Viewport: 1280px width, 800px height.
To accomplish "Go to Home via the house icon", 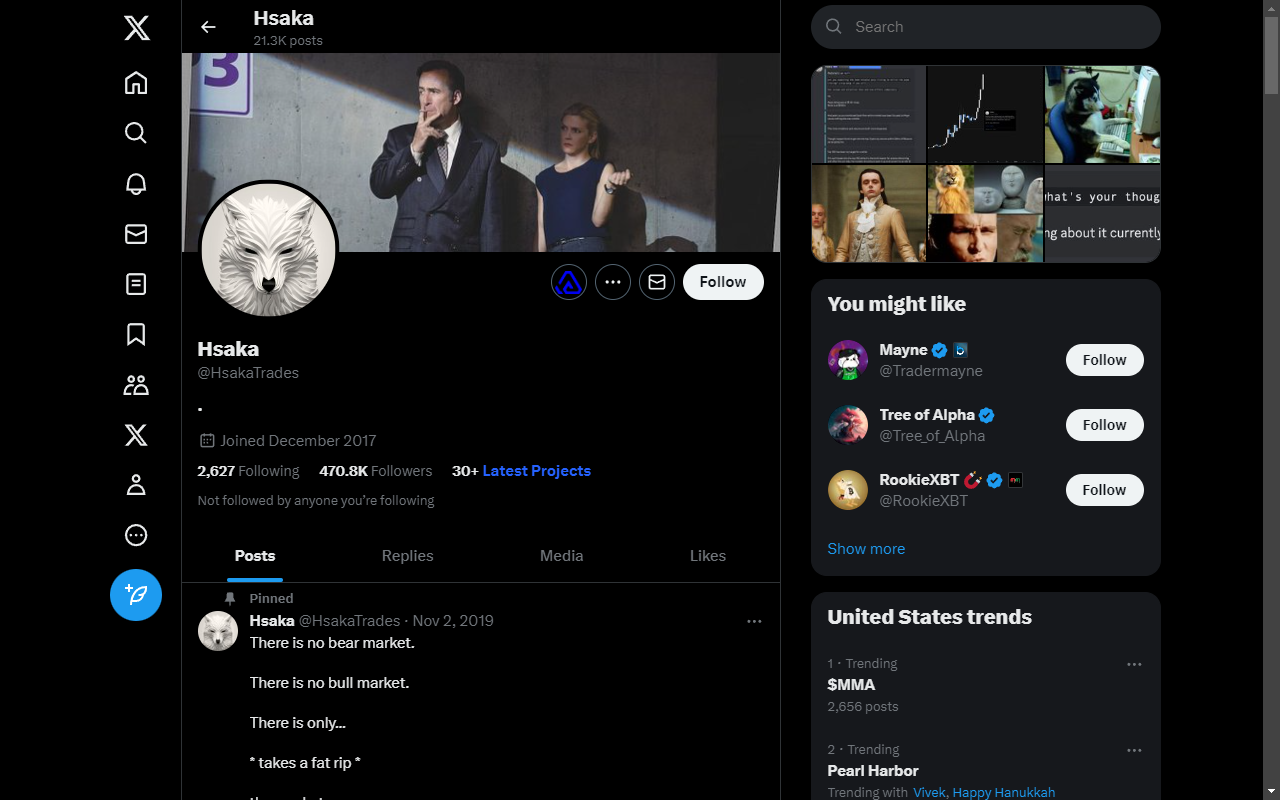I will [x=136, y=83].
